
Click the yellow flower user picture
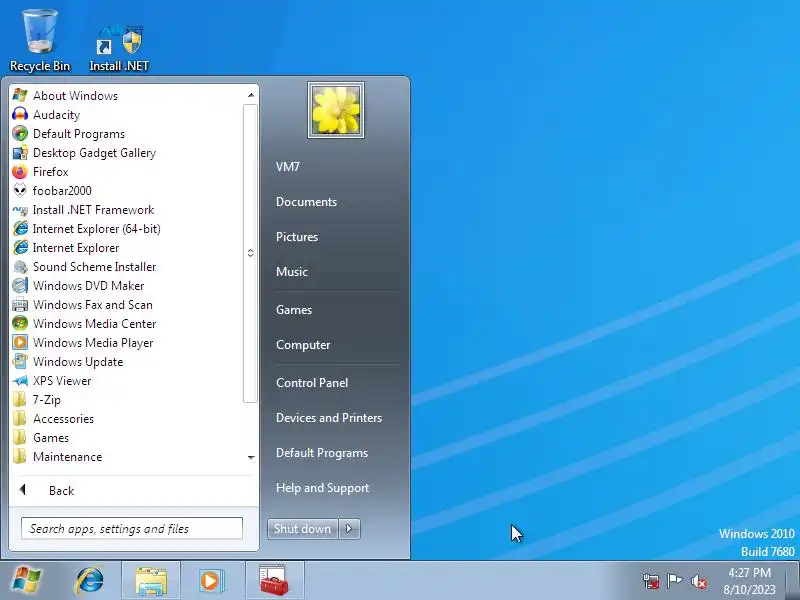point(336,110)
